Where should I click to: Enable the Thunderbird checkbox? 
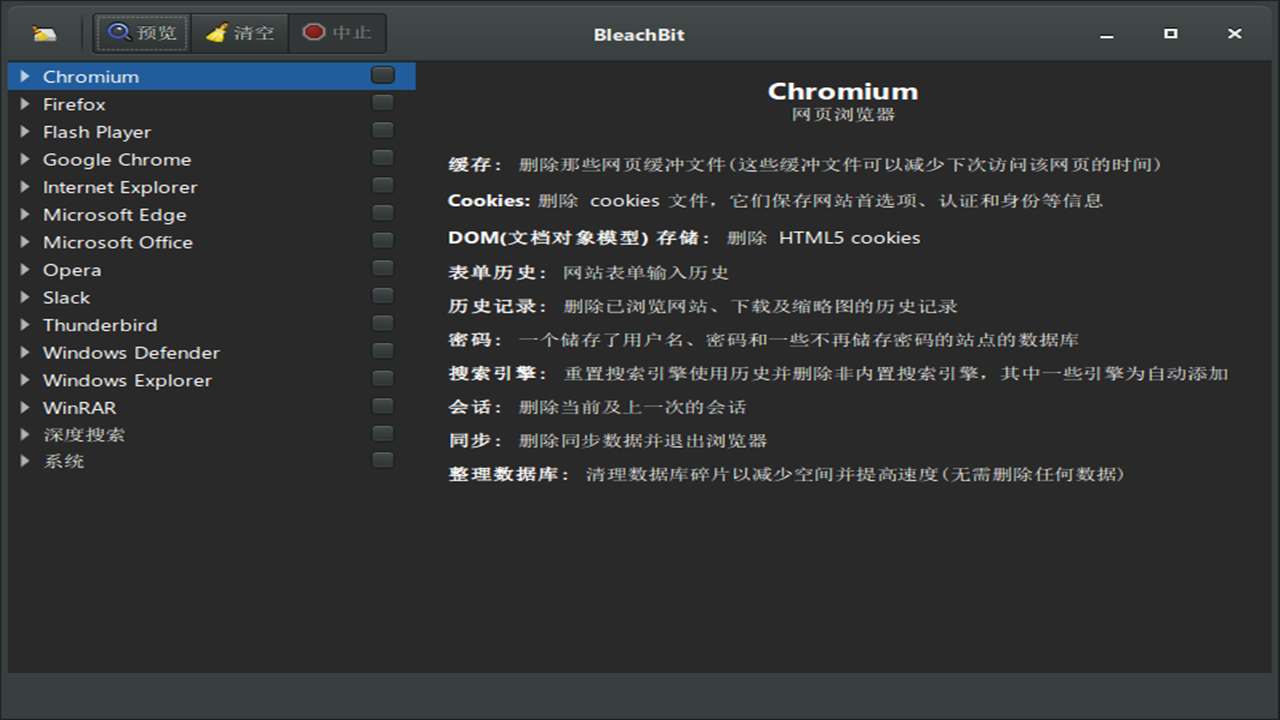381,323
